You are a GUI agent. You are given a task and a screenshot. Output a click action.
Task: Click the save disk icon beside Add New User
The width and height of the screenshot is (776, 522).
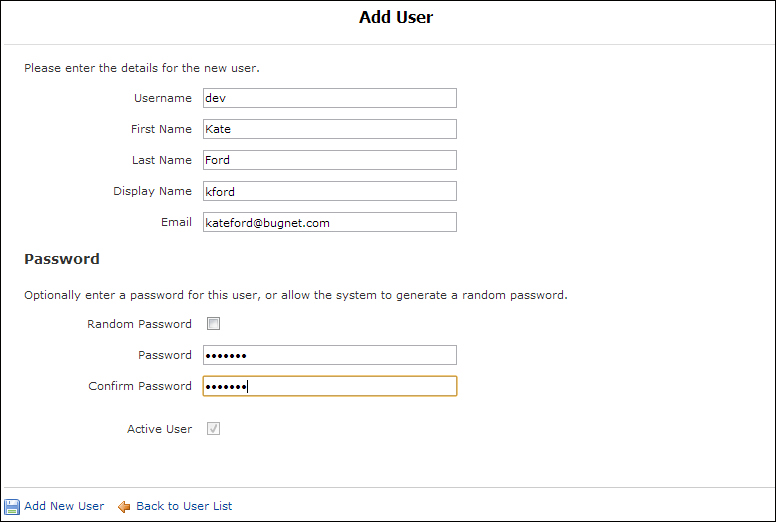point(12,506)
